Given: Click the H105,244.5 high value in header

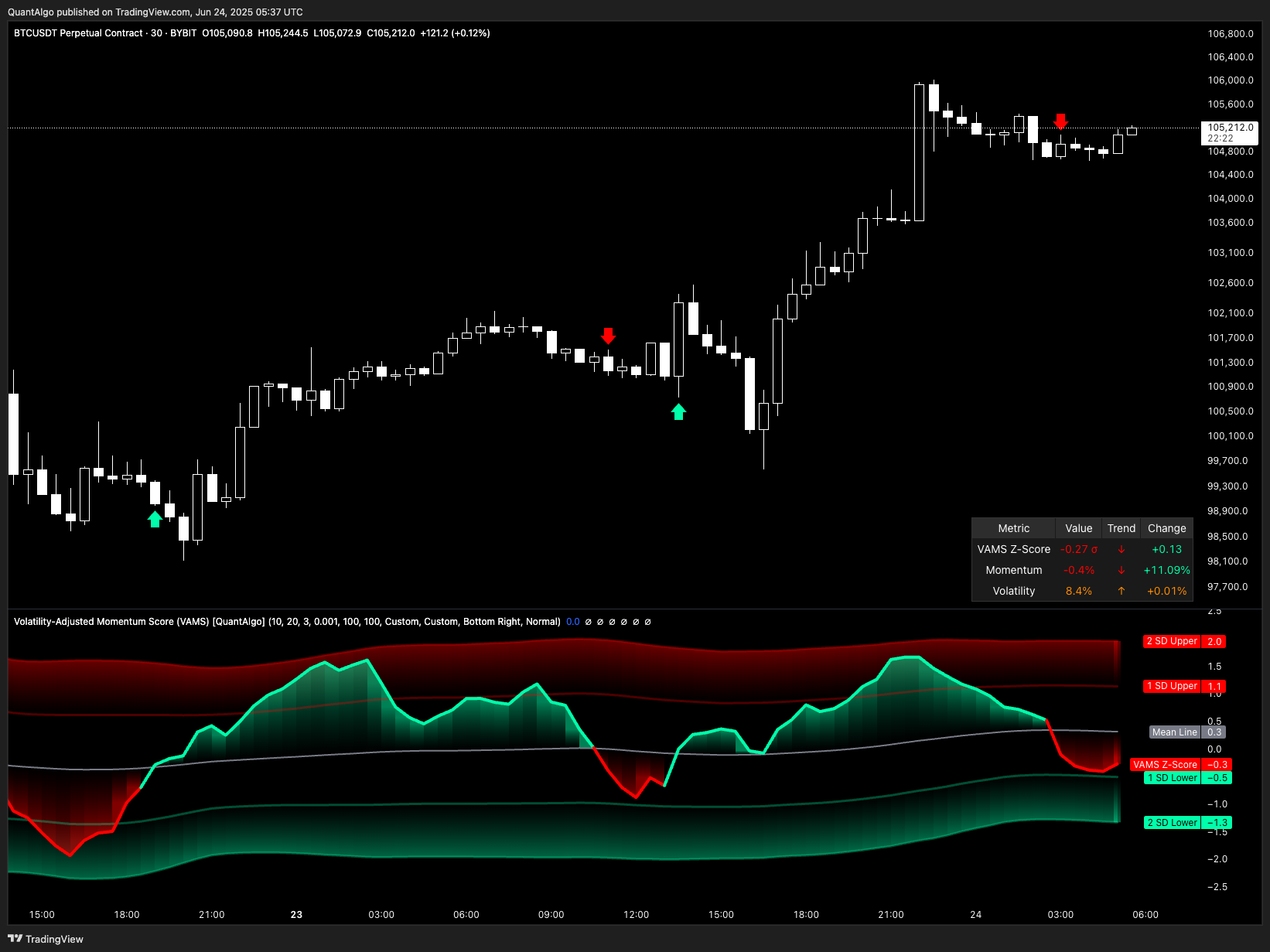Looking at the screenshot, I should pos(282,33).
